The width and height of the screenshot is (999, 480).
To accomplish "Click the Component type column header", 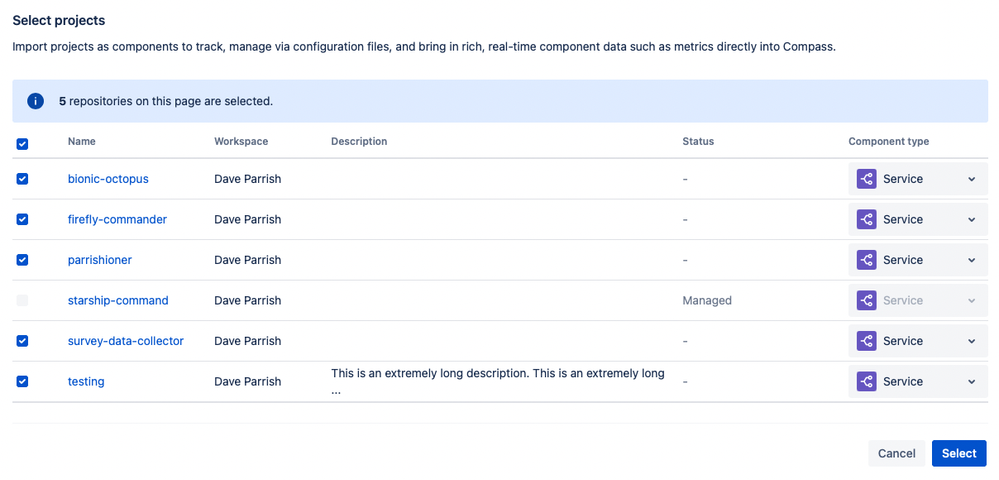I will tap(888, 142).
